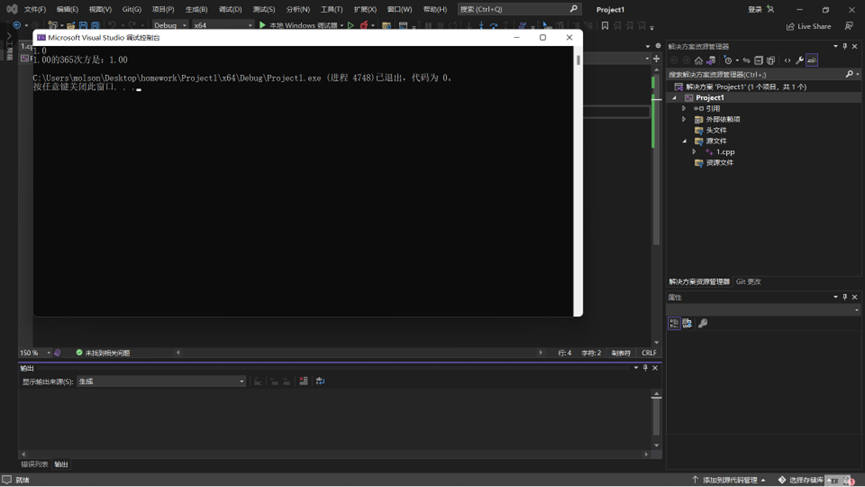865x487 pixels.
Task: Close the Output panel
Action: [x=655, y=368]
